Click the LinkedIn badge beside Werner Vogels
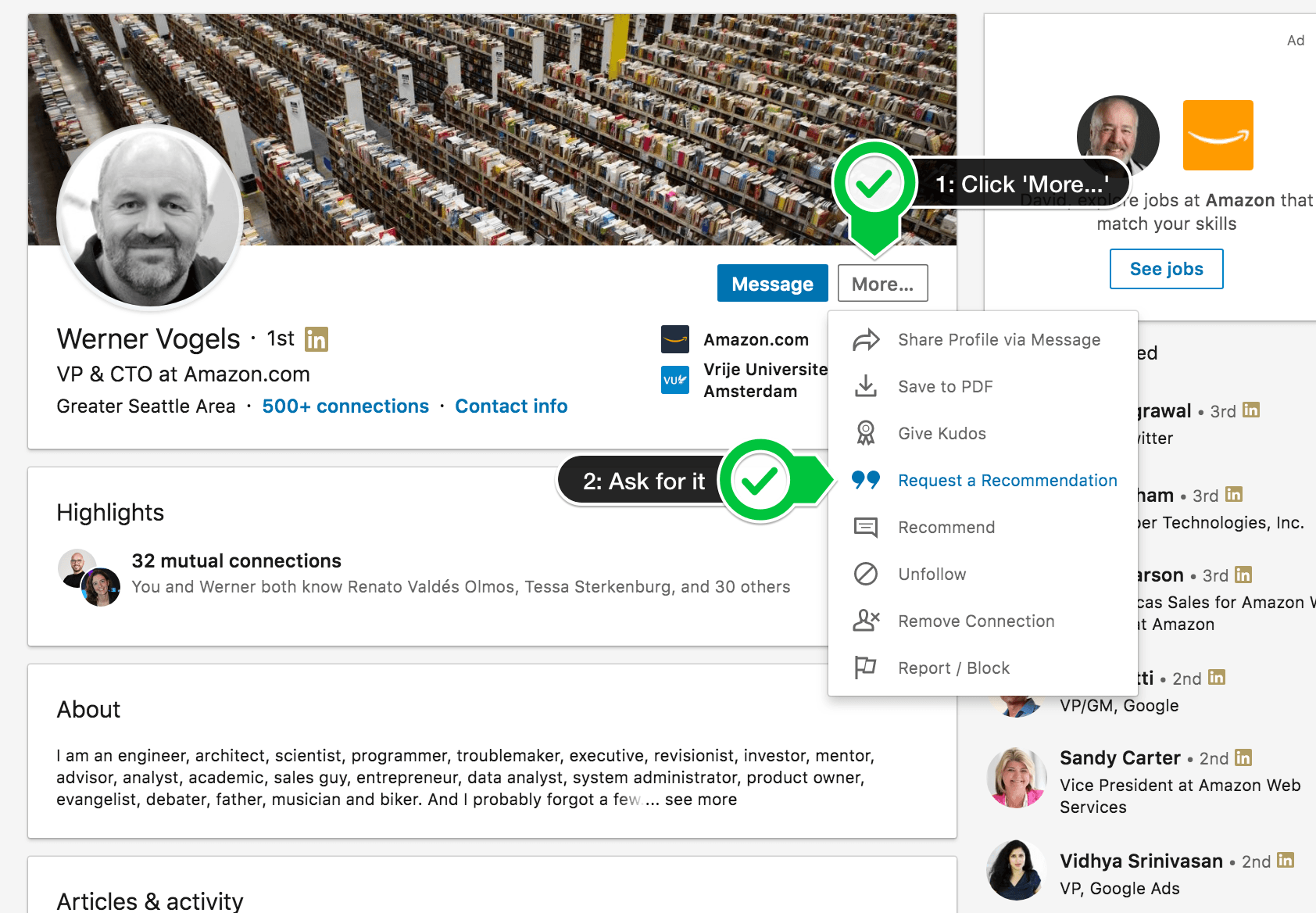This screenshot has height=913, width=1316. tap(316, 339)
